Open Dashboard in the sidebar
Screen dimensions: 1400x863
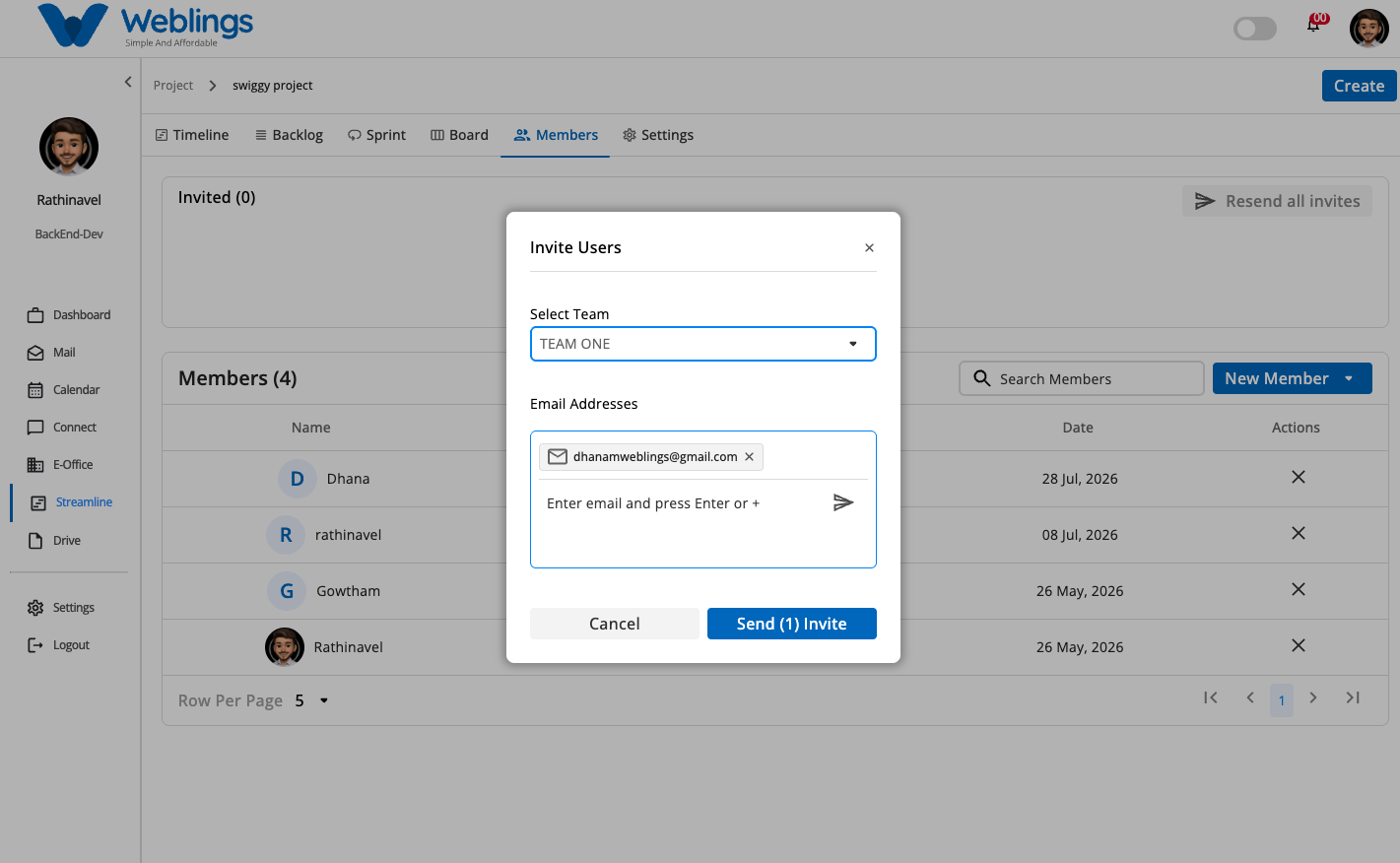point(69,315)
